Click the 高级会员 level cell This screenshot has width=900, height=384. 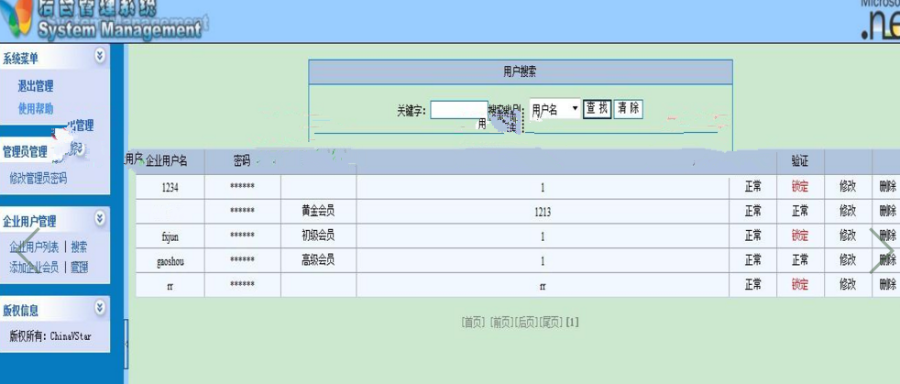[318, 260]
